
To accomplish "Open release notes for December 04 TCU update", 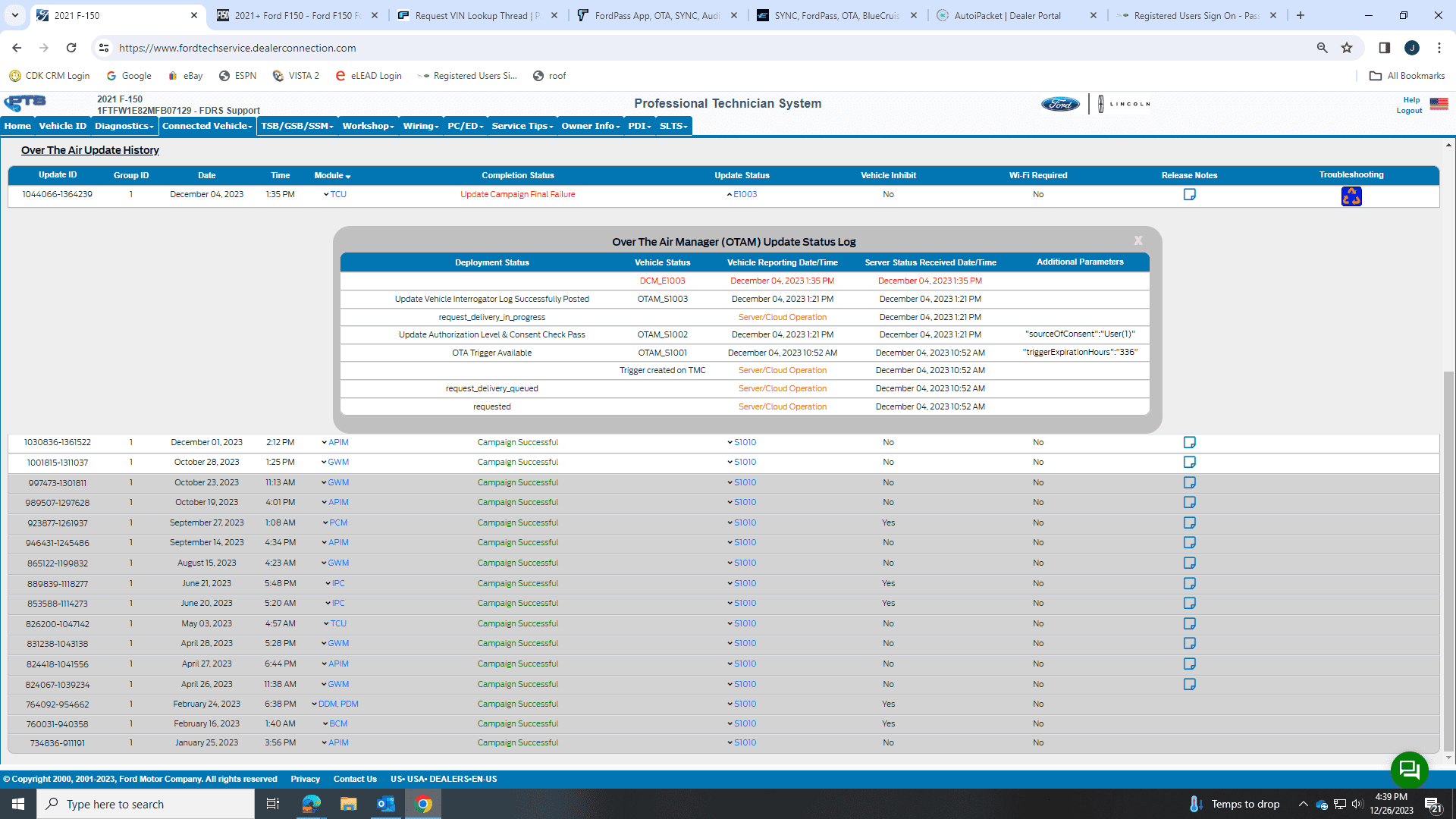I will coord(1189,195).
